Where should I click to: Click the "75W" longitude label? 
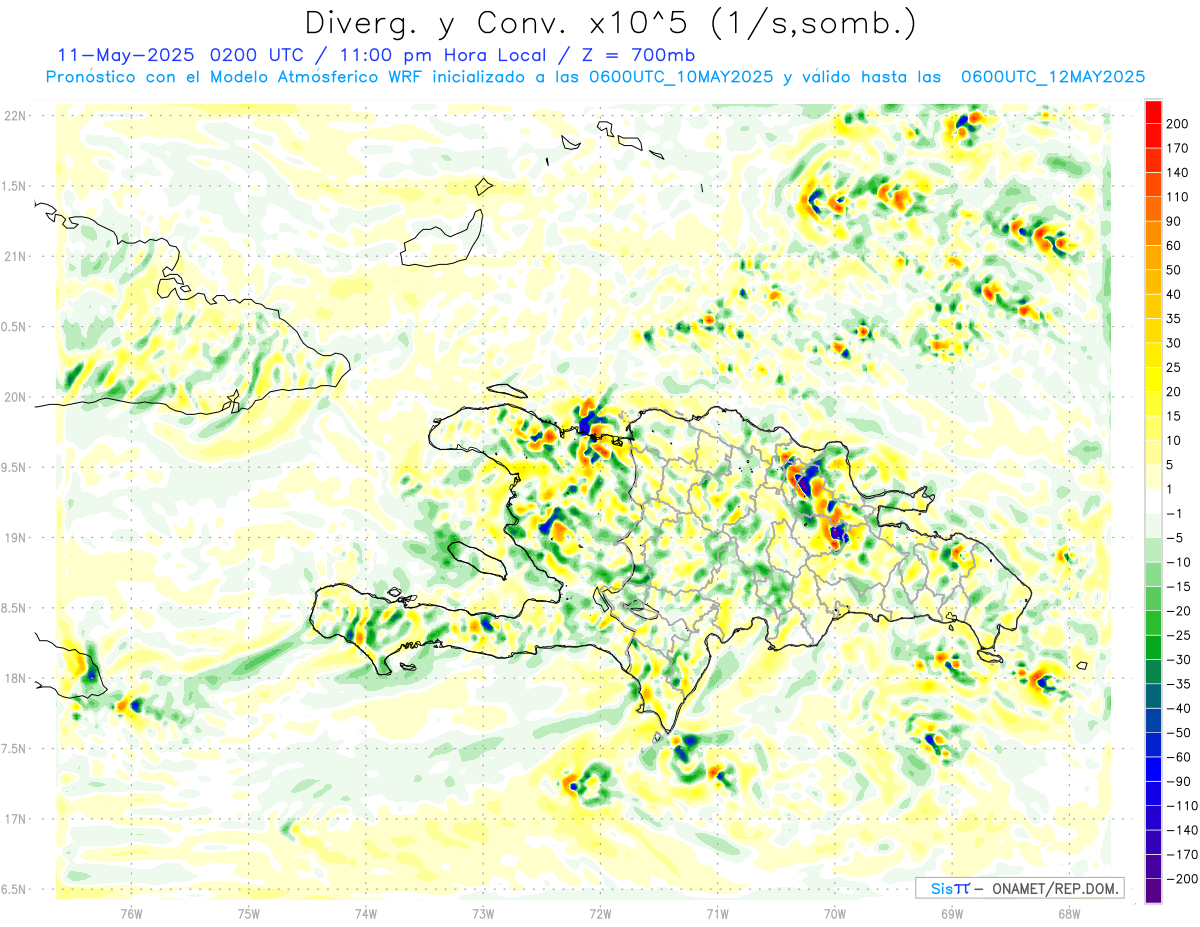(248, 913)
